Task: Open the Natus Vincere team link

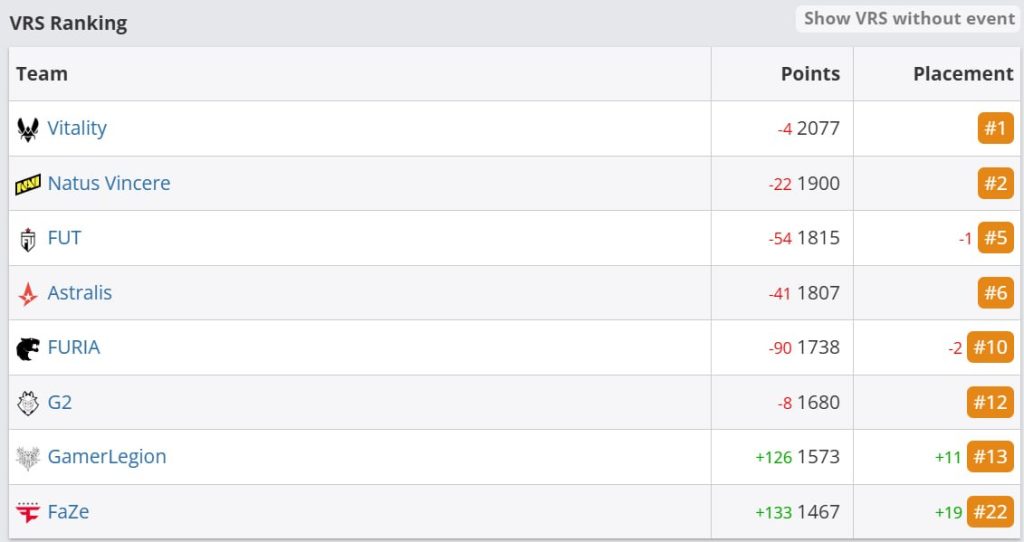Action: [x=108, y=183]
